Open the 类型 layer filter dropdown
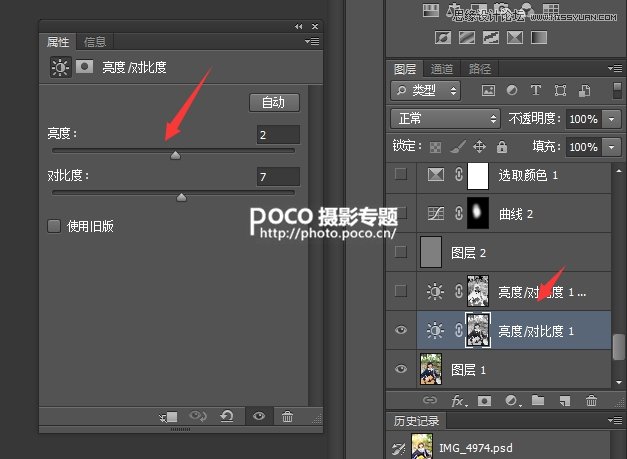This screenshot has height=459, width=627. pos(425,90)
